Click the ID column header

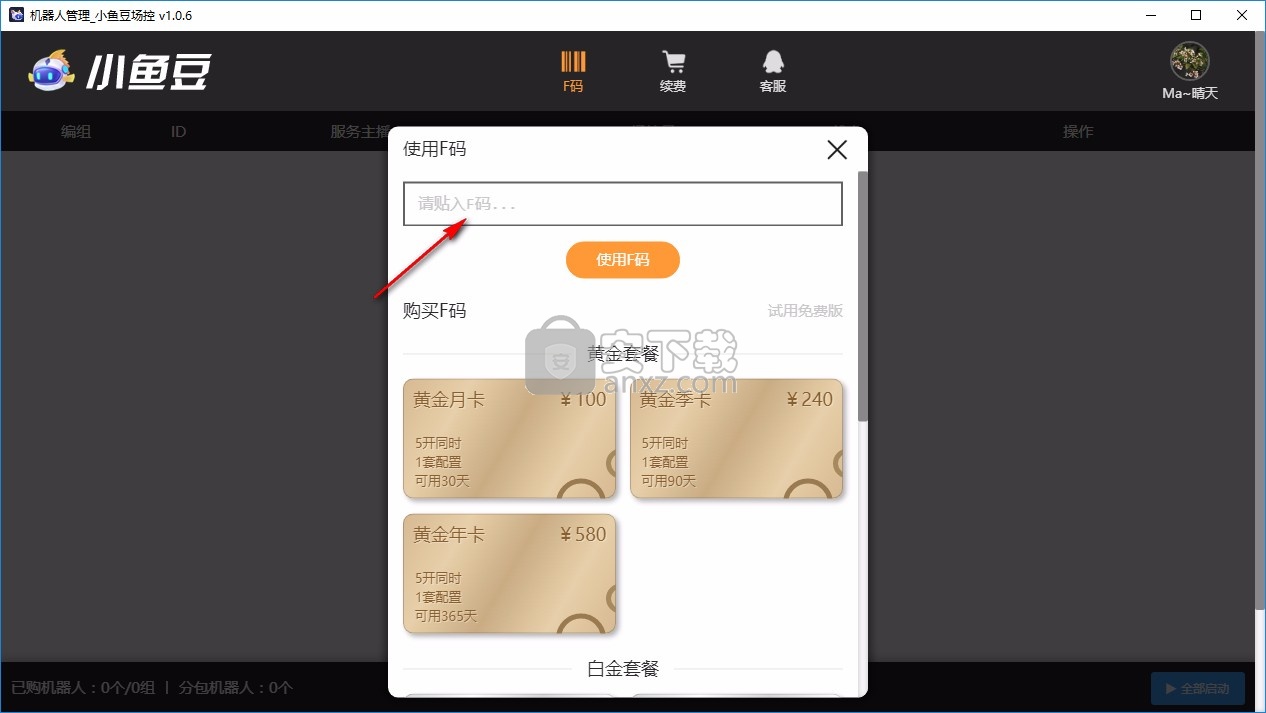pos(178,131)
